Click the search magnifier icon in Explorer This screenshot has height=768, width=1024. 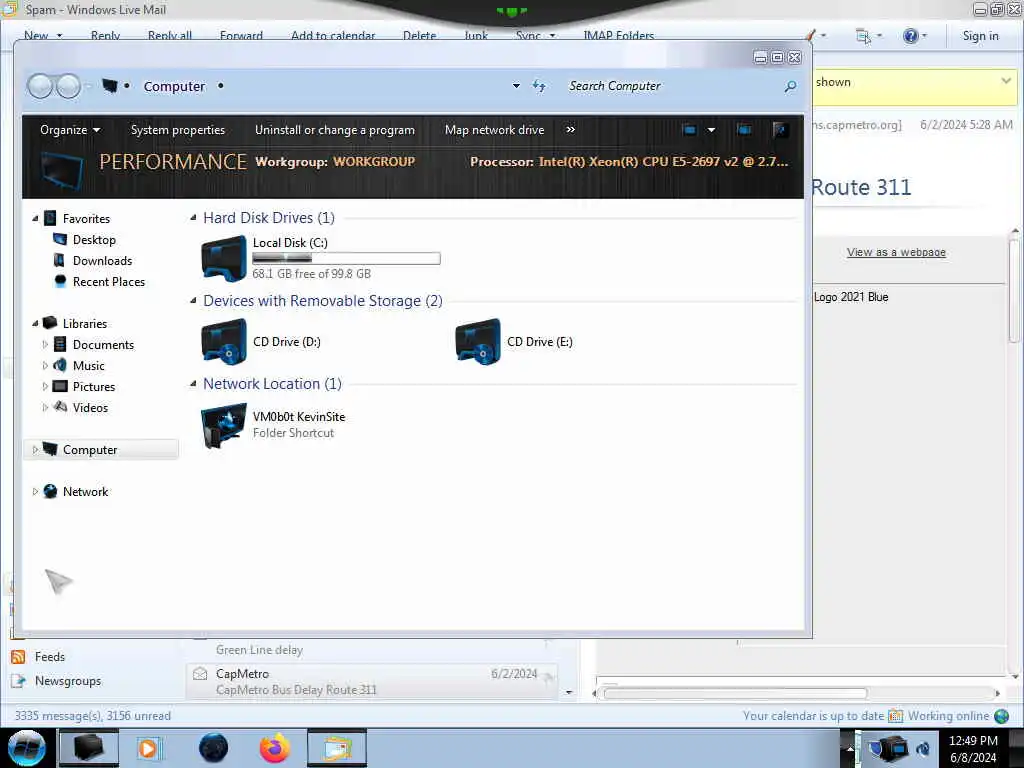[x=790, y=86]
